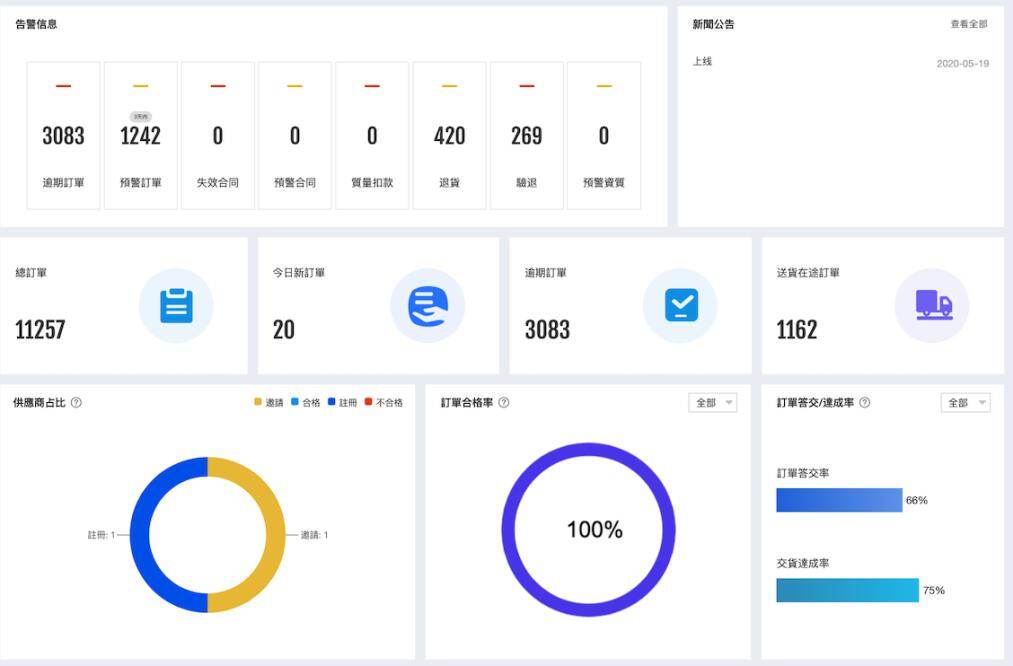Click the 驗退 alert card showing 269

(x=527, y=136)
